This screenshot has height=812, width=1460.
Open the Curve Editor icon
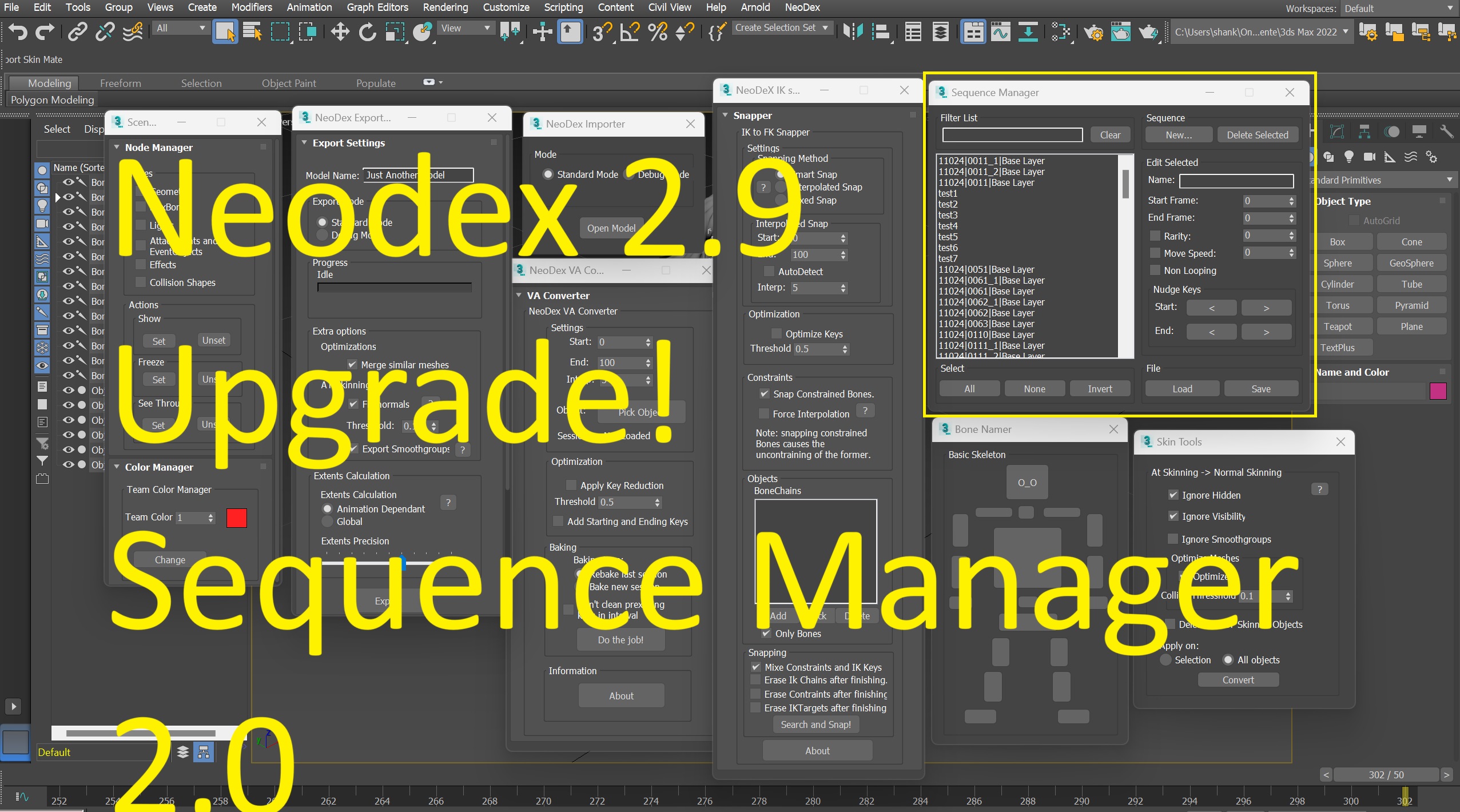1000,31
